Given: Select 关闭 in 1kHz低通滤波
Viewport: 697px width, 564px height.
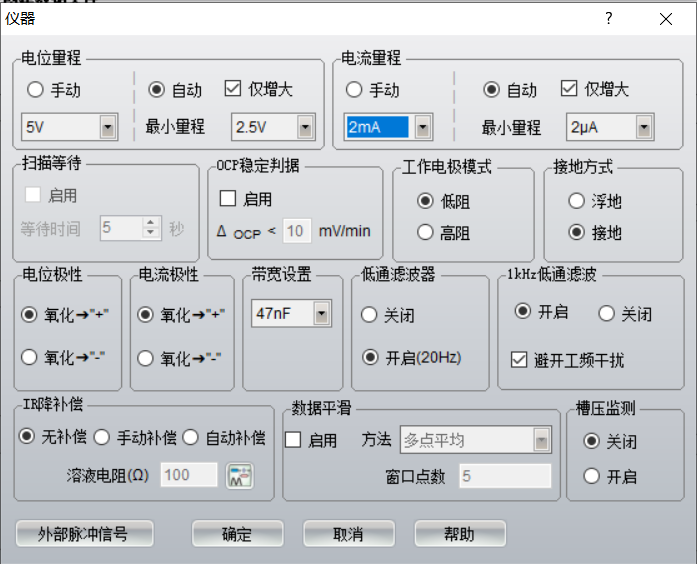Looking at the screenshot, I should (x=606, y=314).
